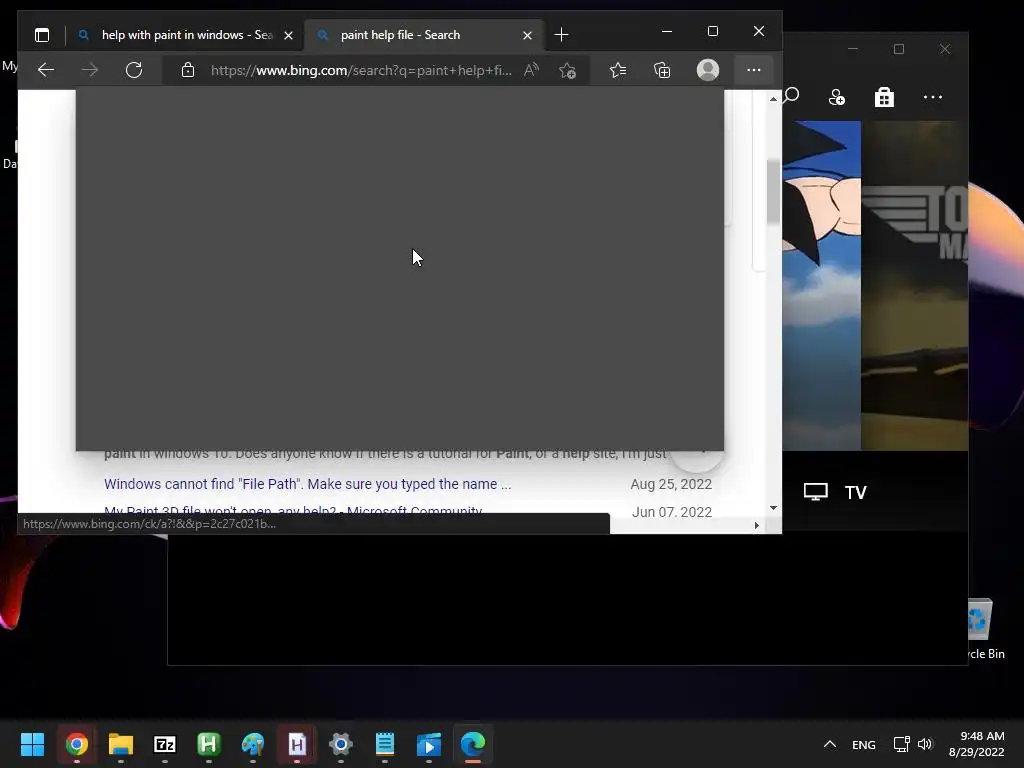Open the cartoon movie poster thumbnail
The height and width of the screenshot is (768, 1024).
tap(822, 285)
